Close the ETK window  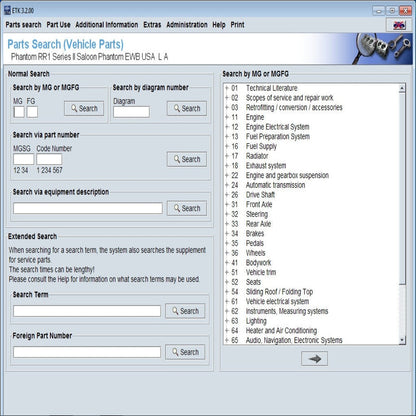[406, 11]
